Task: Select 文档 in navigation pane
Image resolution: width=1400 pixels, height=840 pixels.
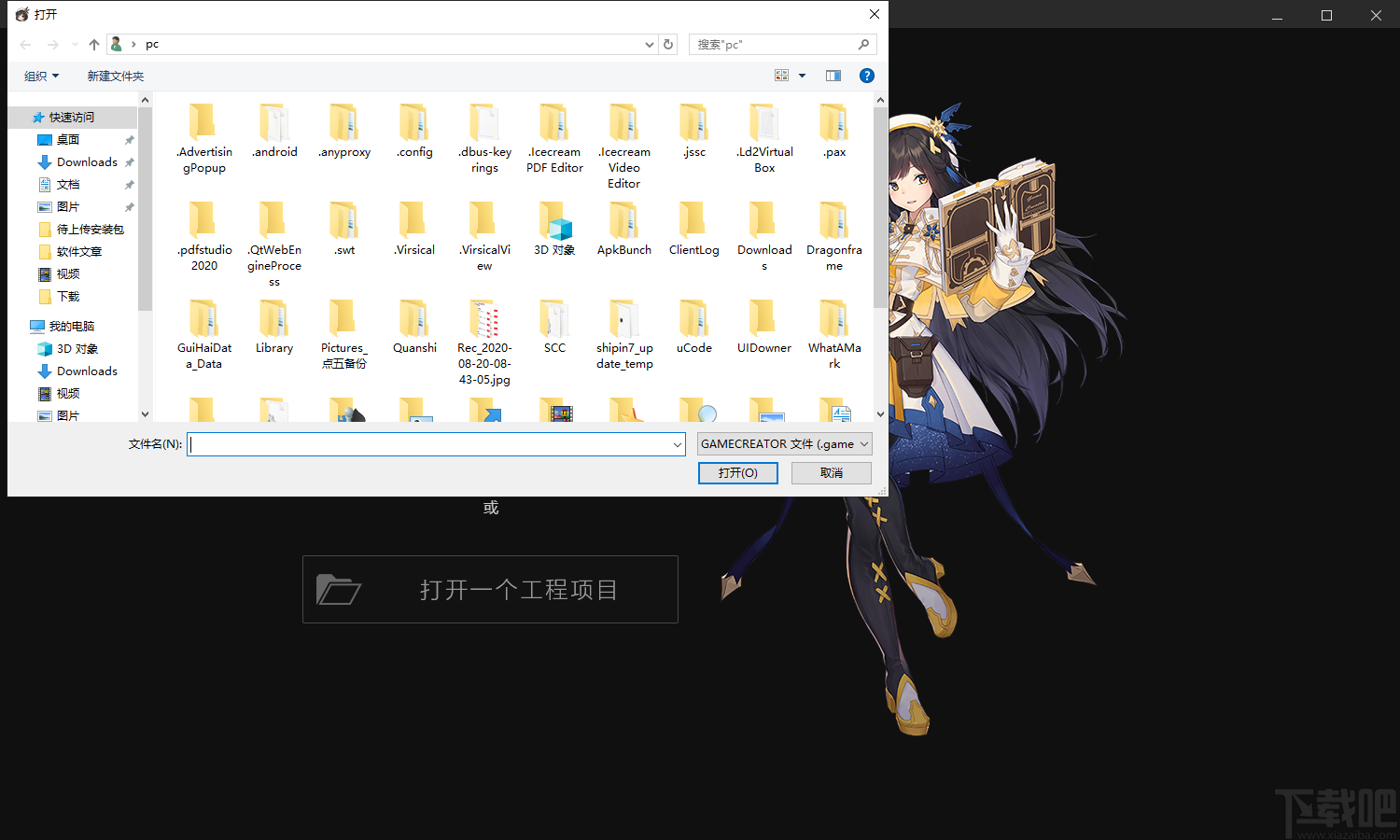Action: coord(67,184)
